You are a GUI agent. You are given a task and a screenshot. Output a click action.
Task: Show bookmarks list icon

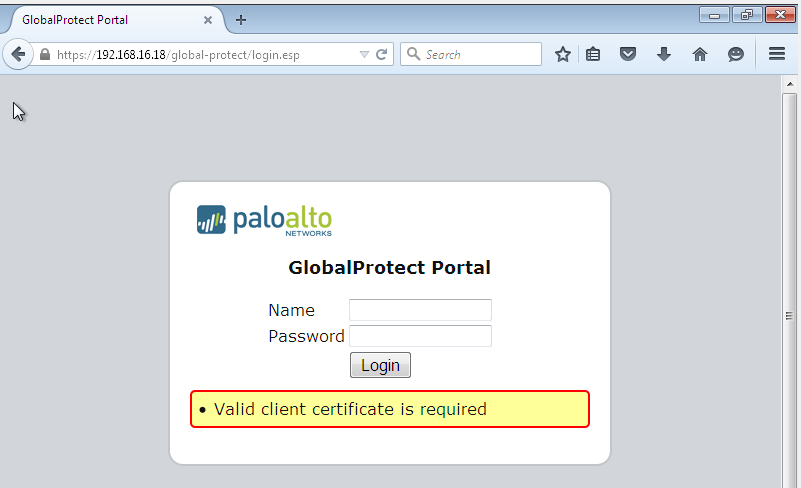point(593,55)
